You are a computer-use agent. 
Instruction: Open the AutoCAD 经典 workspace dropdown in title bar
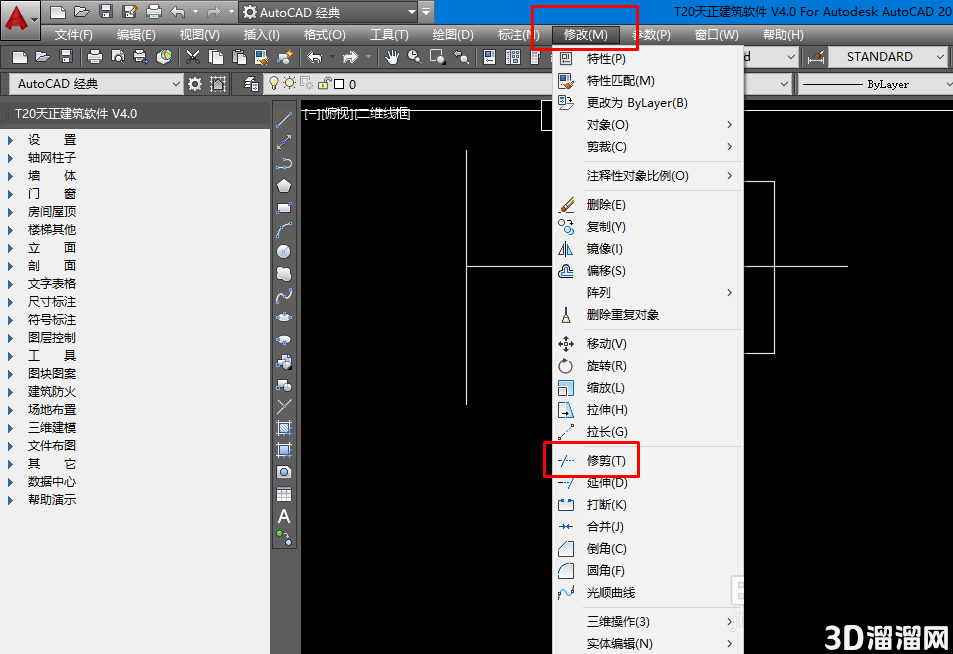pos(329,12)
